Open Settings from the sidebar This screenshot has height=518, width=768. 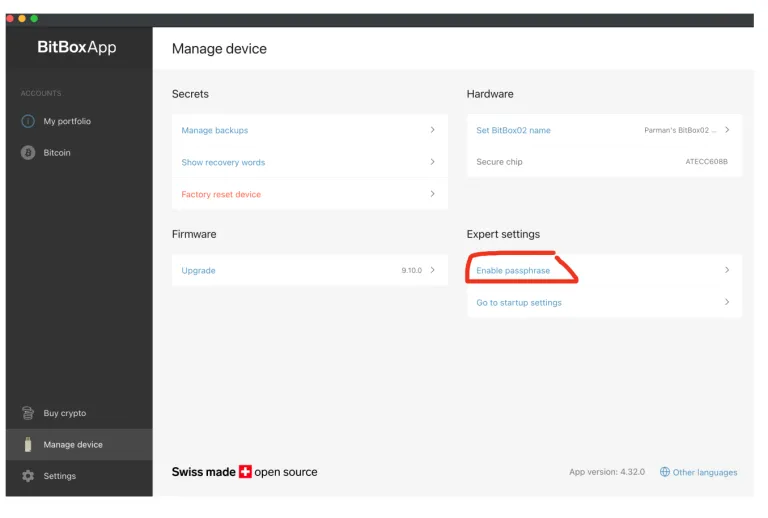point(59,476)
